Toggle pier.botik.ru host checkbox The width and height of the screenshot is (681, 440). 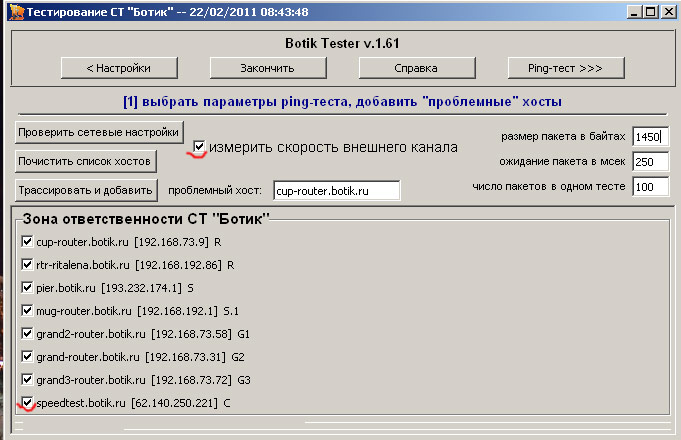pyautogui.click(x=27, y=287)
